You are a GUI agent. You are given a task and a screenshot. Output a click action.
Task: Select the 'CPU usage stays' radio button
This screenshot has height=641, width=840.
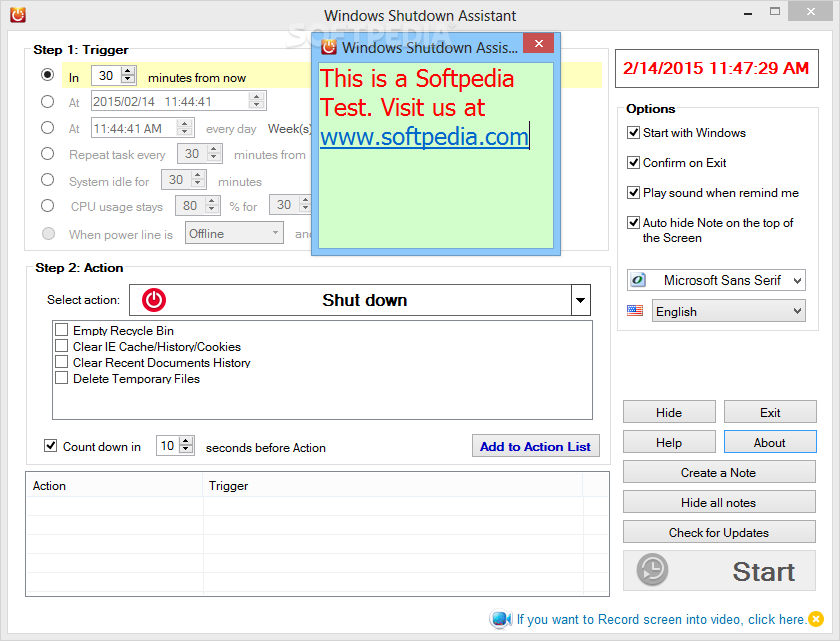(x=48, y=206)
